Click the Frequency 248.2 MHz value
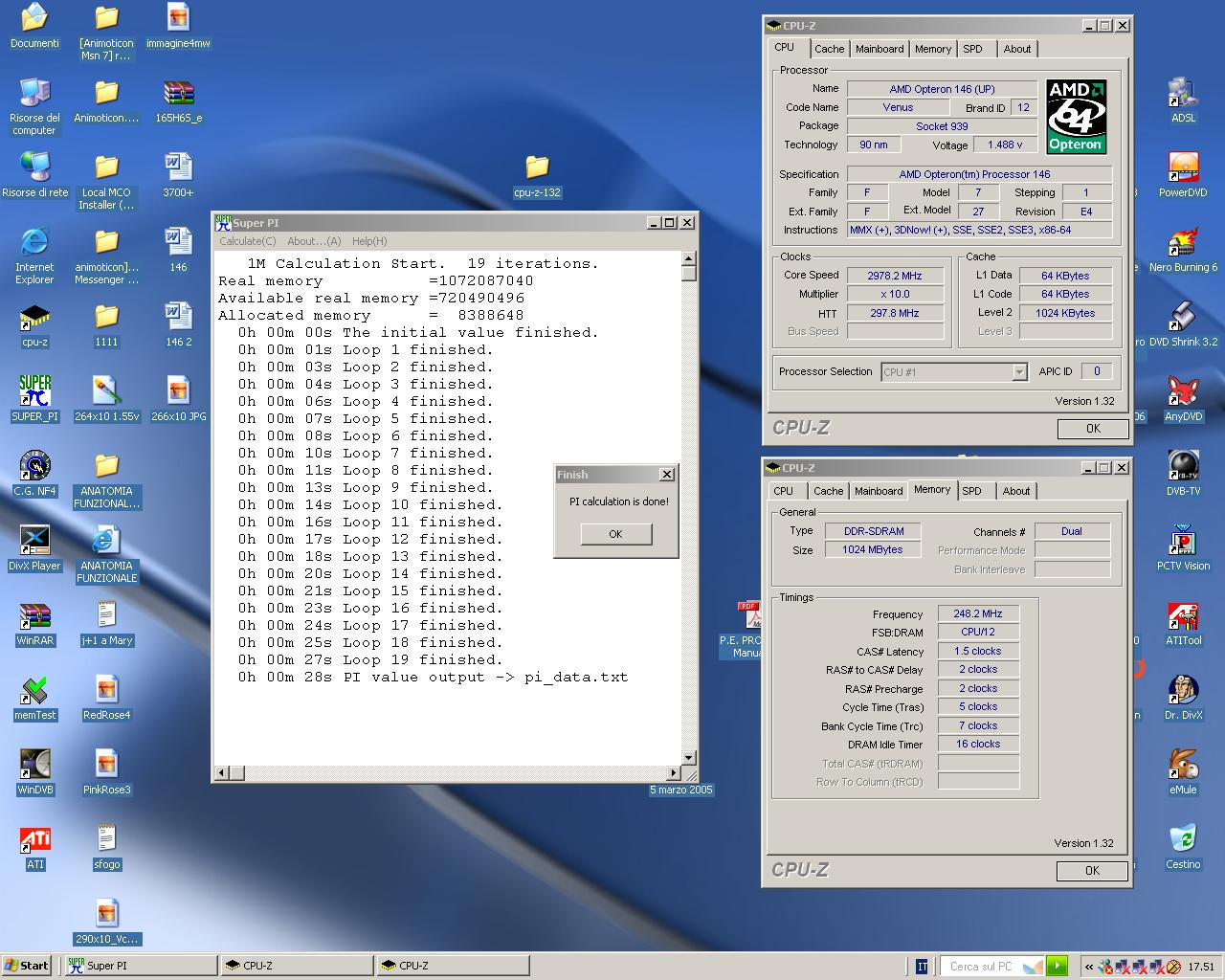This screenshot has width=1225, height=980. click(x=977, y=614)
